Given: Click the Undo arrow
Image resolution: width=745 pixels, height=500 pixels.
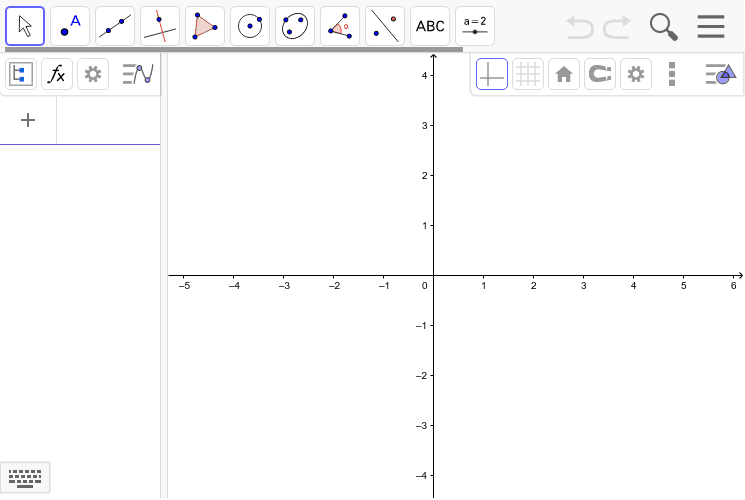Looking at the screenshot, I should click(x=580, y=27).
